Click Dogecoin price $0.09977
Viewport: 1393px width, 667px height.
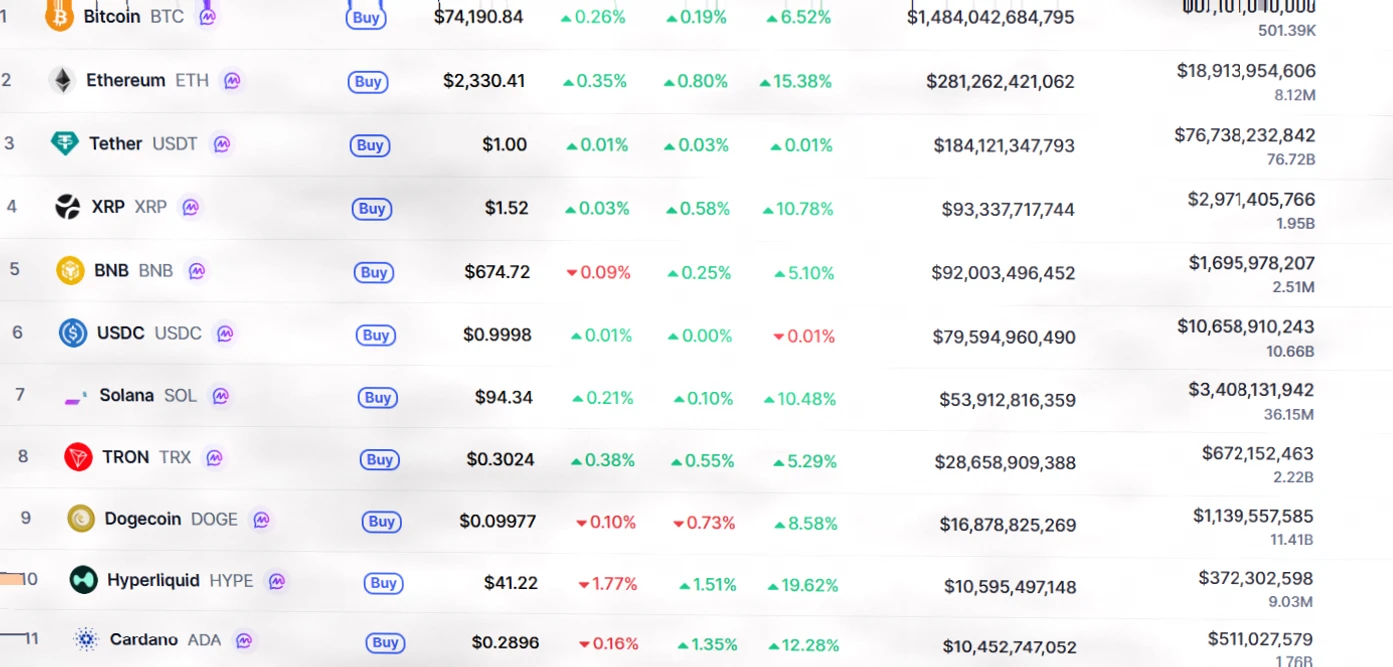498,521
